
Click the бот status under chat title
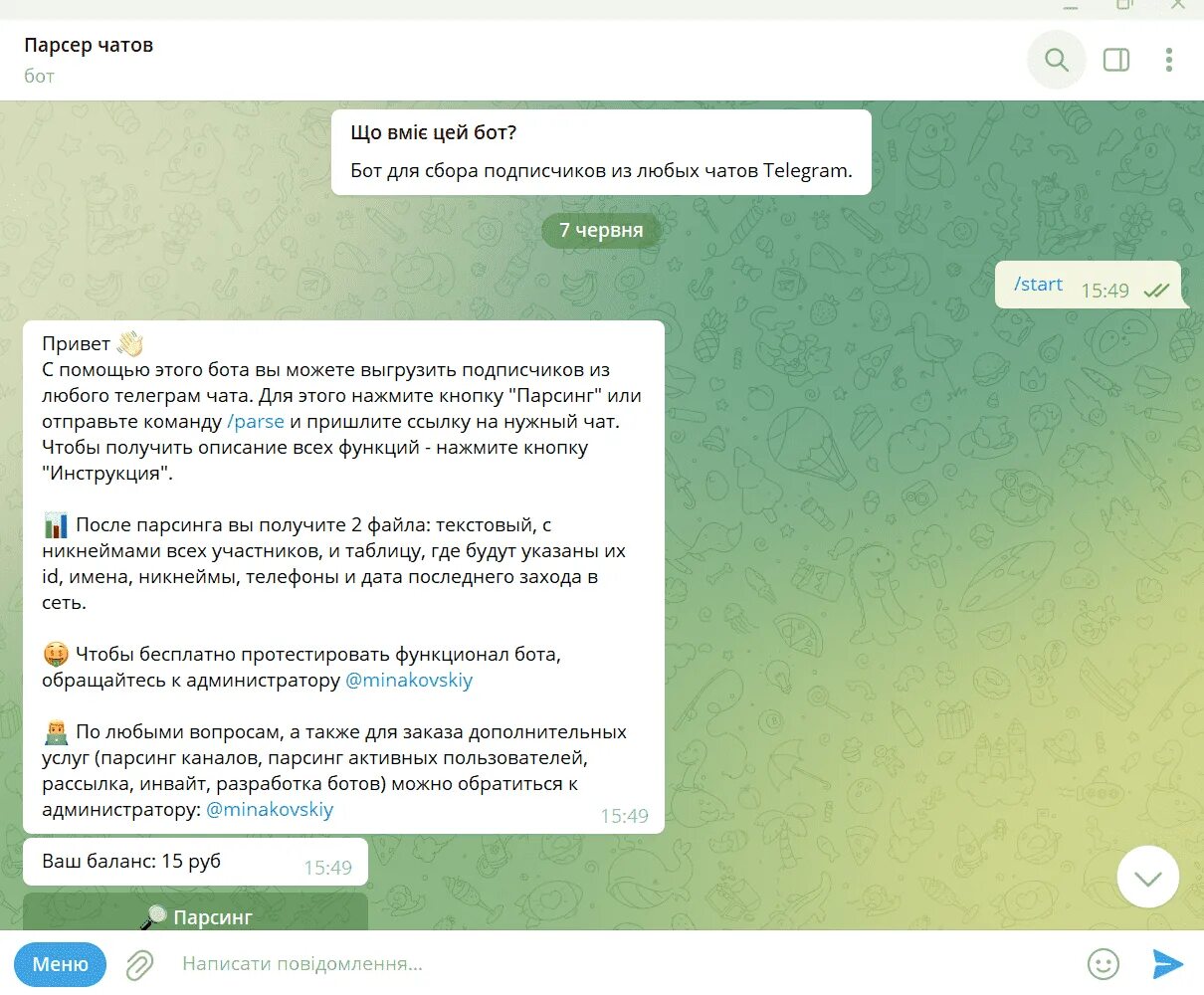39,76
